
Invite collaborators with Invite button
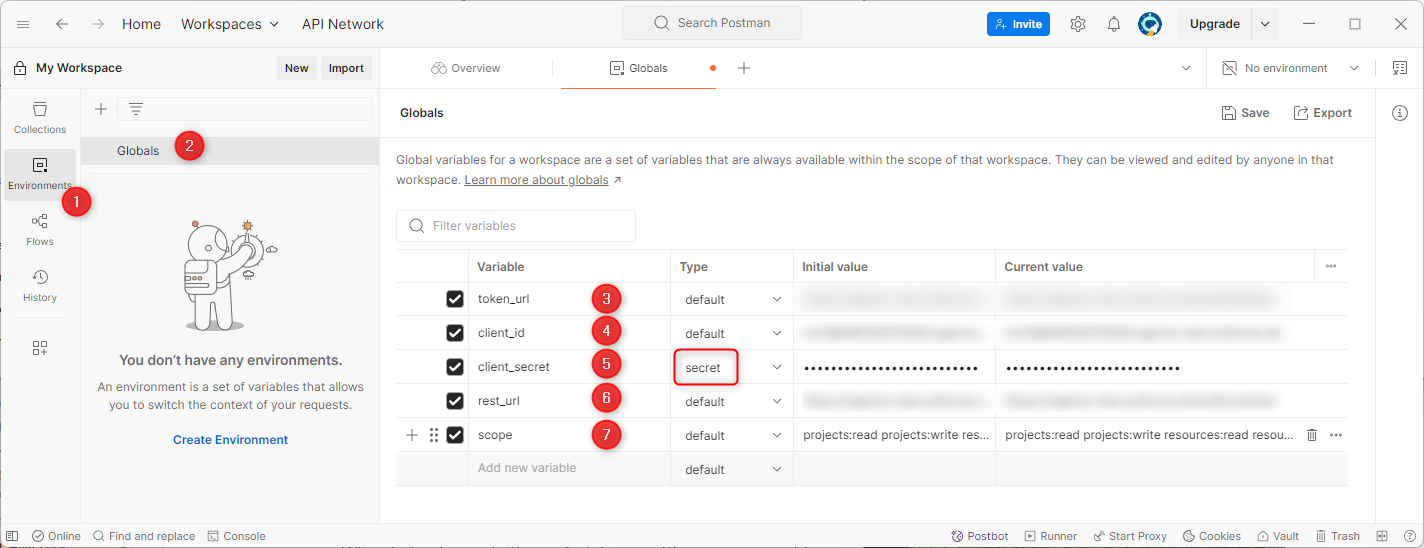pyautogui.click(x=1018, y=24)
